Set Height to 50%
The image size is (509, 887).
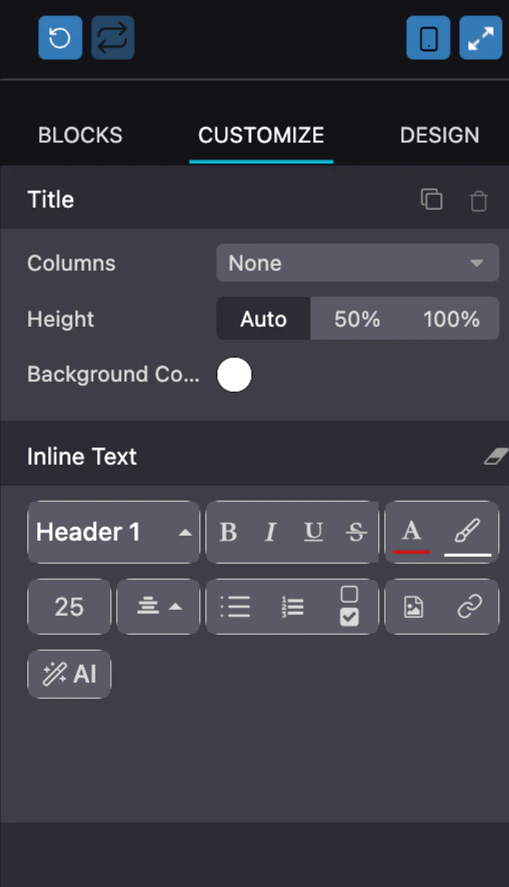pyautogui.click(x=357, y=318)
